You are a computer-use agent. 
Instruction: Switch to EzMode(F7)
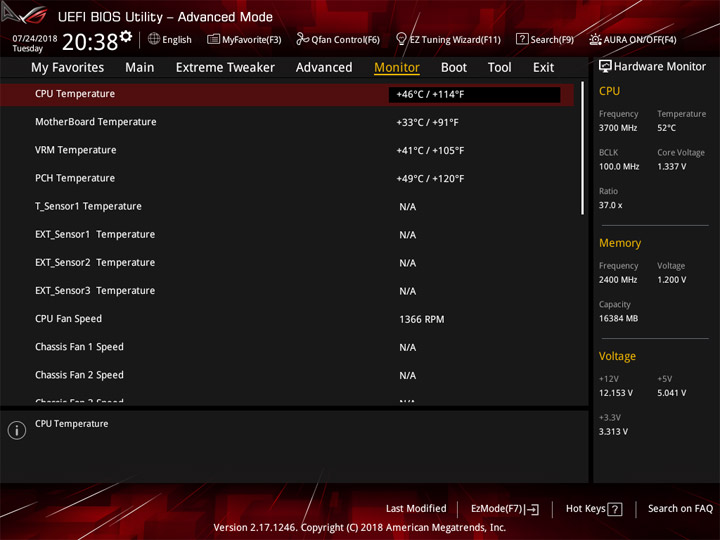(505, 509)
